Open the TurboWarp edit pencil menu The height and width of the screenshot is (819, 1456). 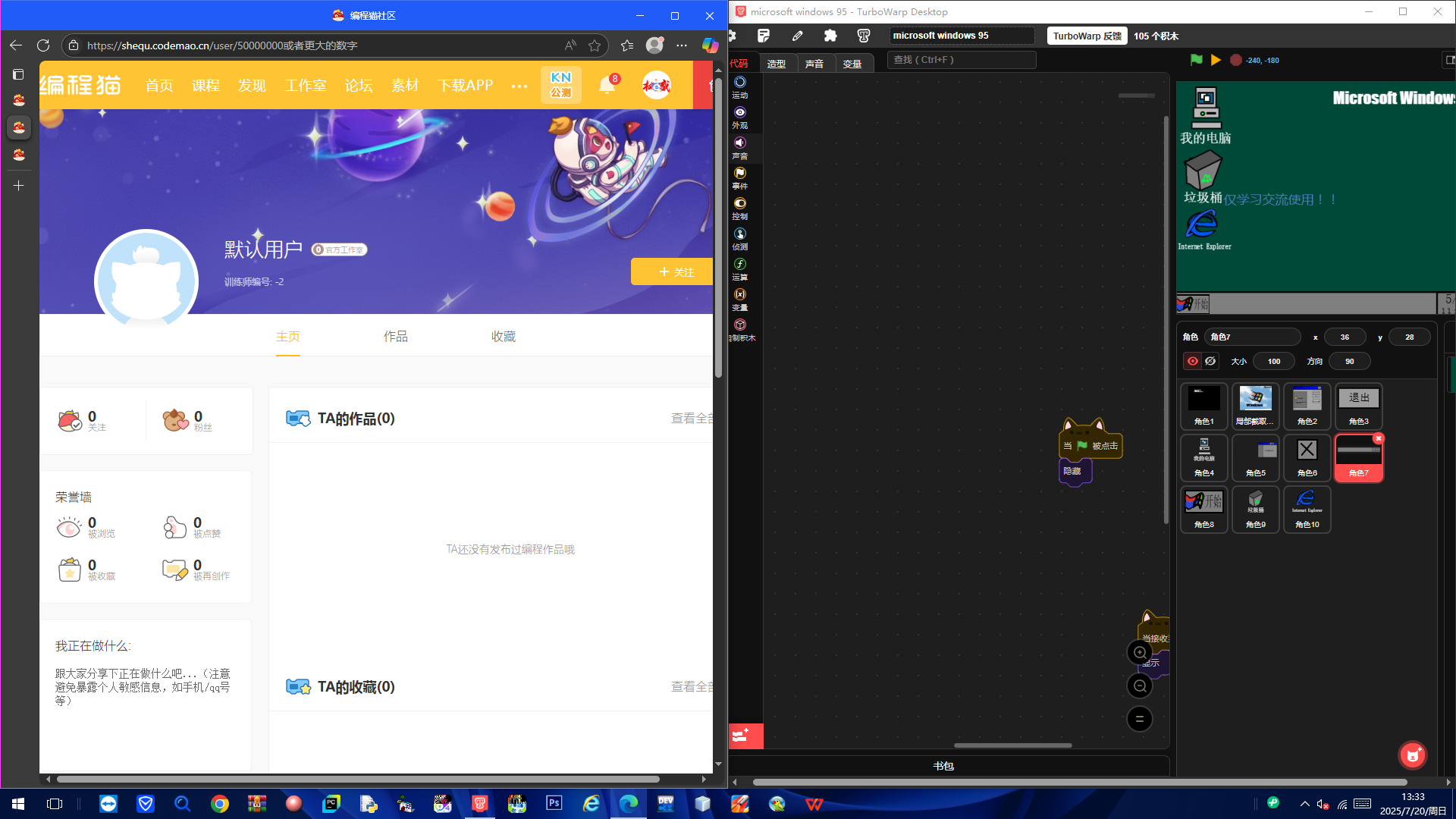[797, 36]
